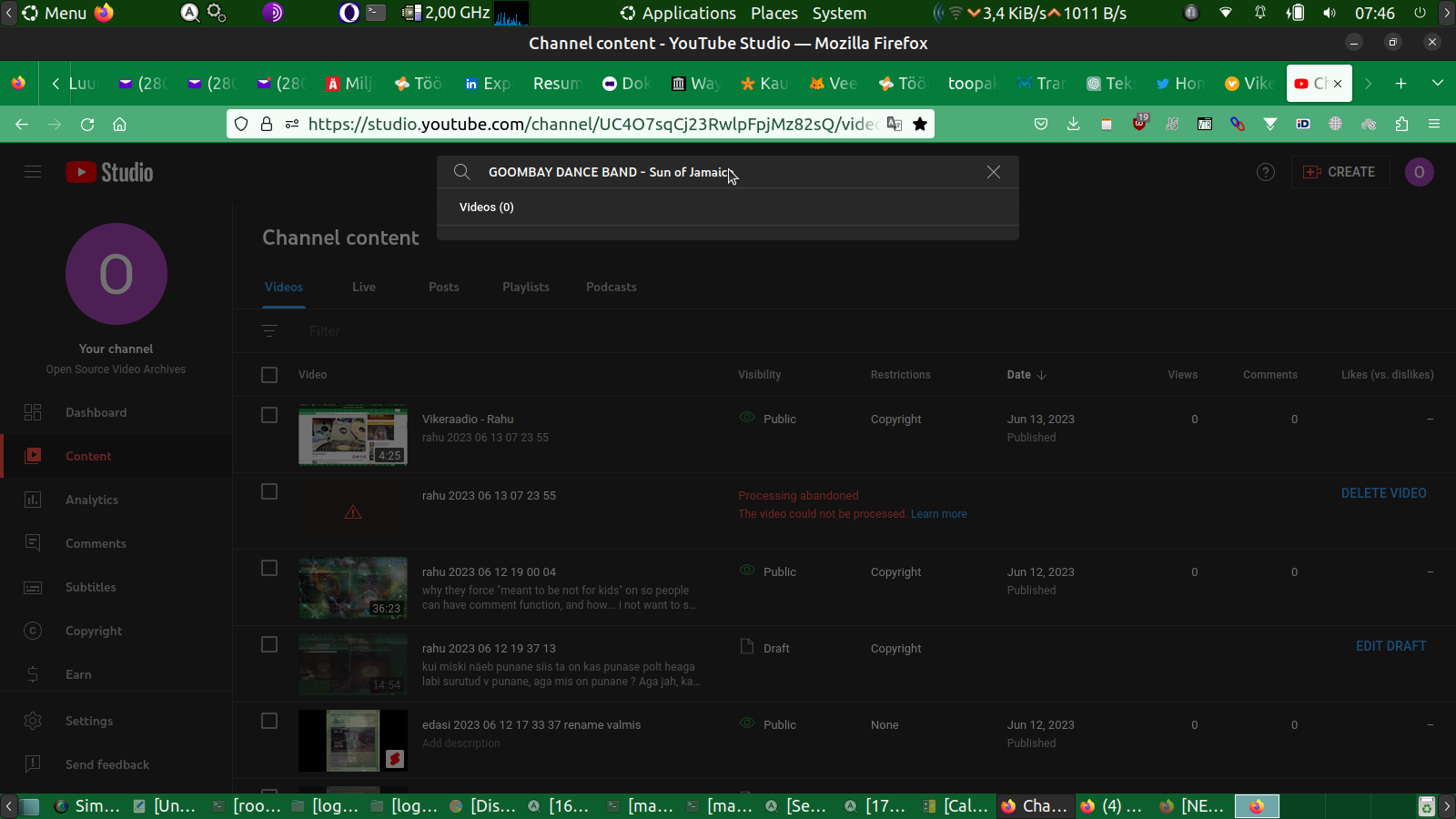Expand the Firefox list all tabs chevron

[x=1437, y=83]
